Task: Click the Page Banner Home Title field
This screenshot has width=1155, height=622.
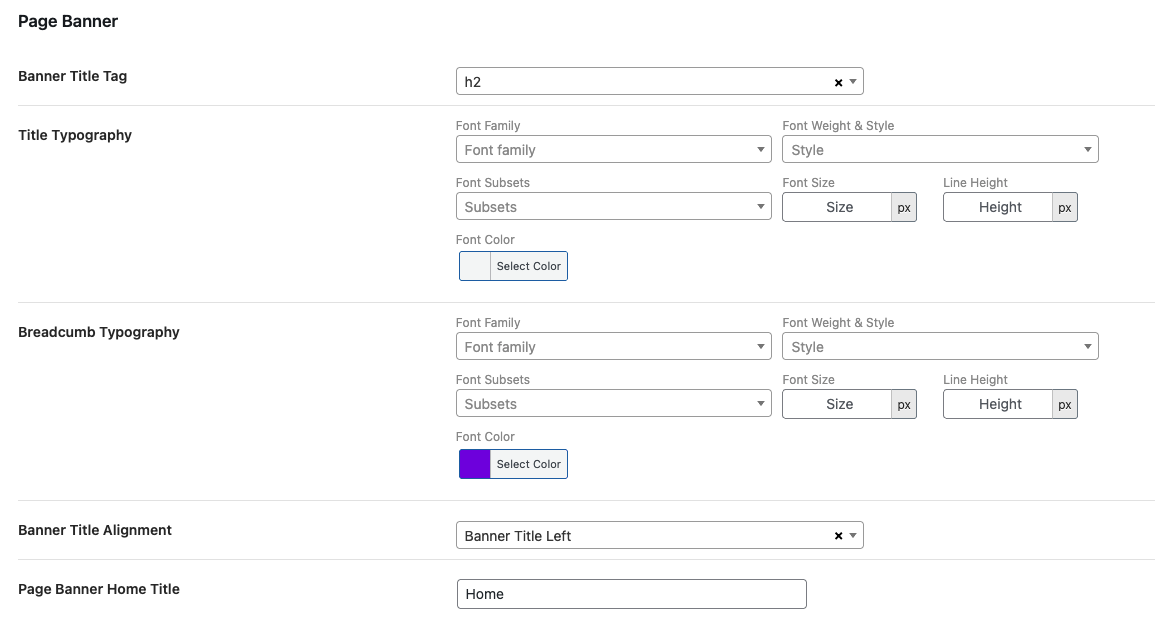Action: click(x=631, y=594)
